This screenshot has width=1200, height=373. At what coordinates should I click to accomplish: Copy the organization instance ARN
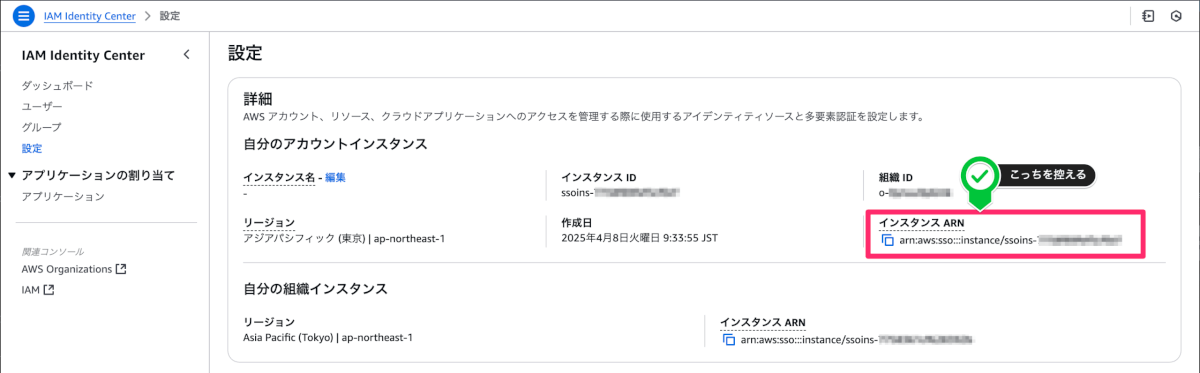pyautogui.click(x=728, y=340)
